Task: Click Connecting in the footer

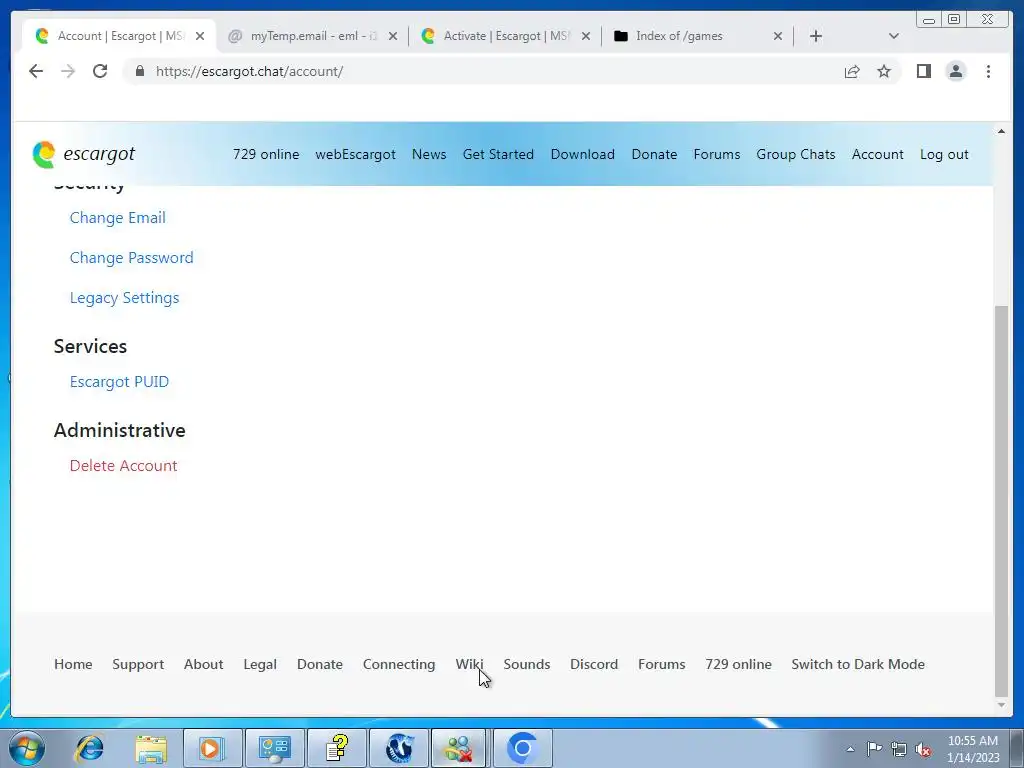Action: pos(399,664)
